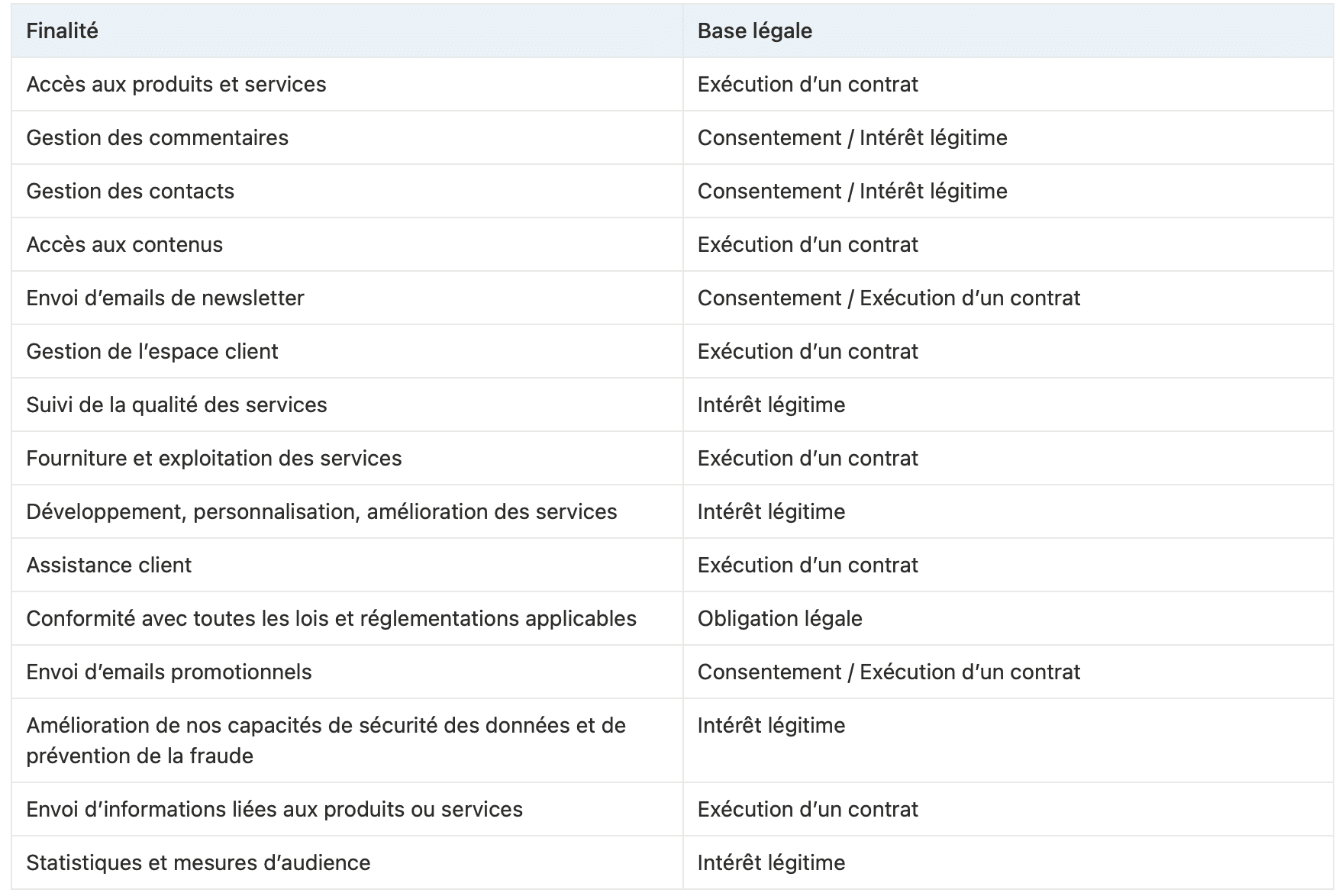Select Amélioration de nos capacités de sécurité
Screen dimensions: 1342x896
point(326,740)
